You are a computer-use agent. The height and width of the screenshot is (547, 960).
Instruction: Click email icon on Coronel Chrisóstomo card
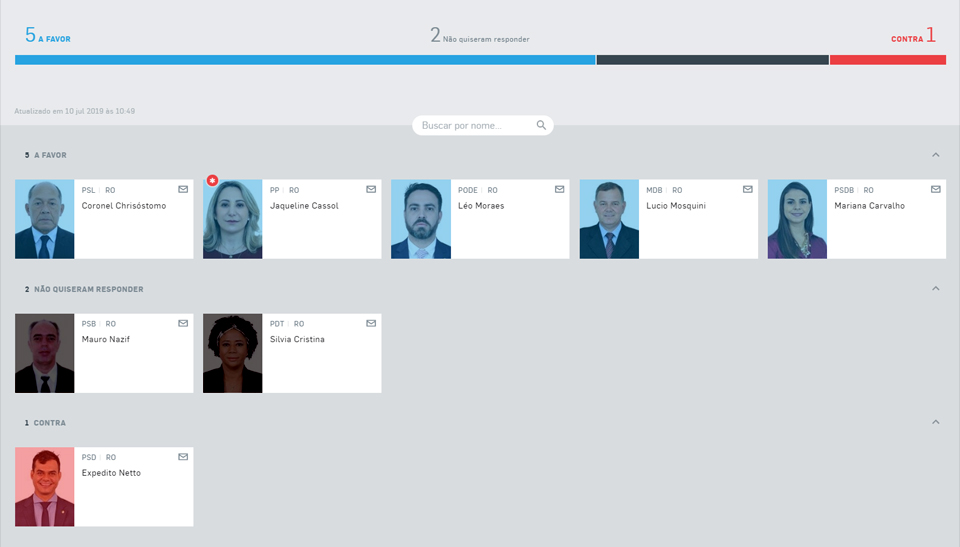click(x=183, y=189)
